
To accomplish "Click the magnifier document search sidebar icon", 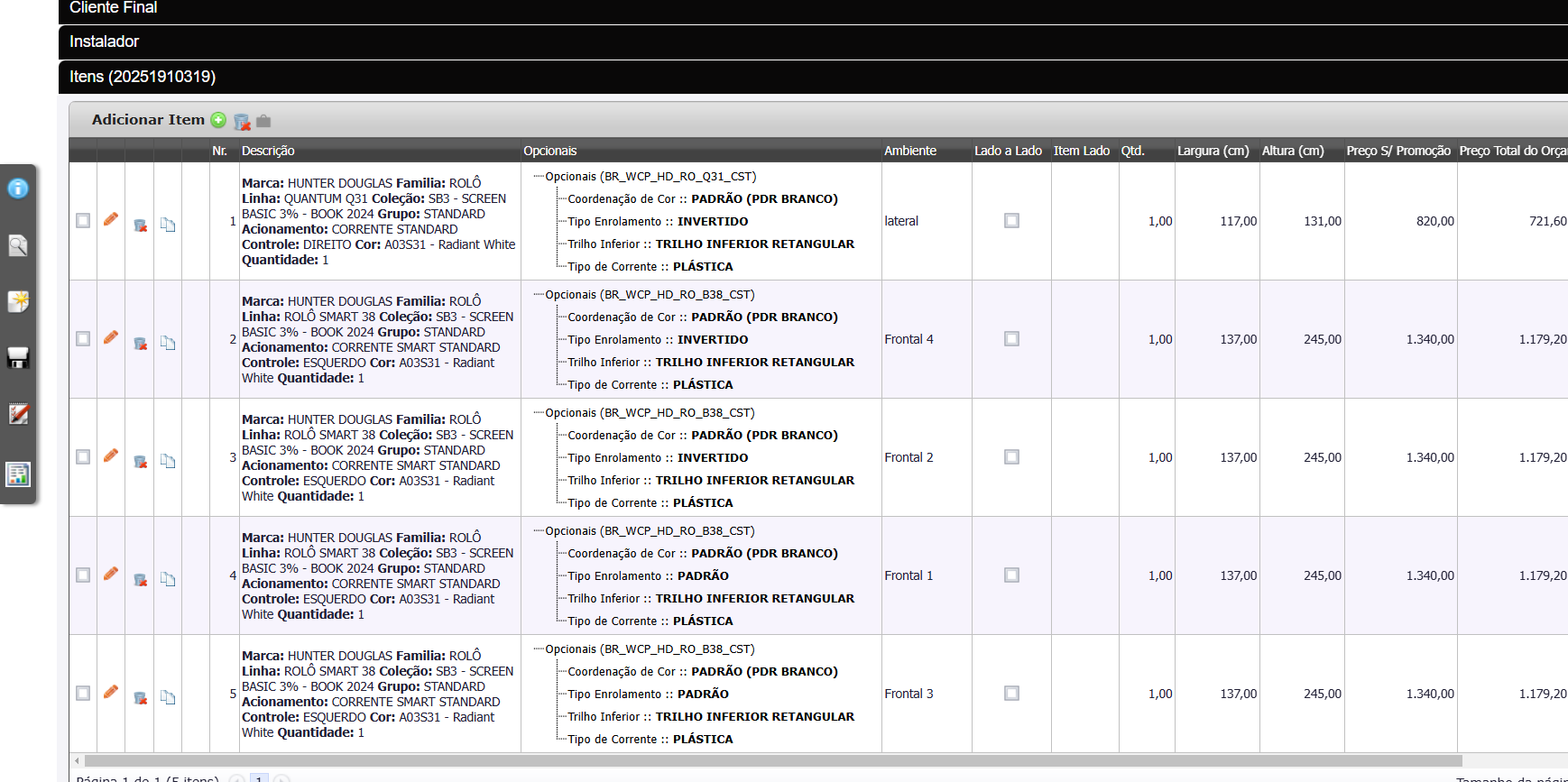I will pos(18,245).
